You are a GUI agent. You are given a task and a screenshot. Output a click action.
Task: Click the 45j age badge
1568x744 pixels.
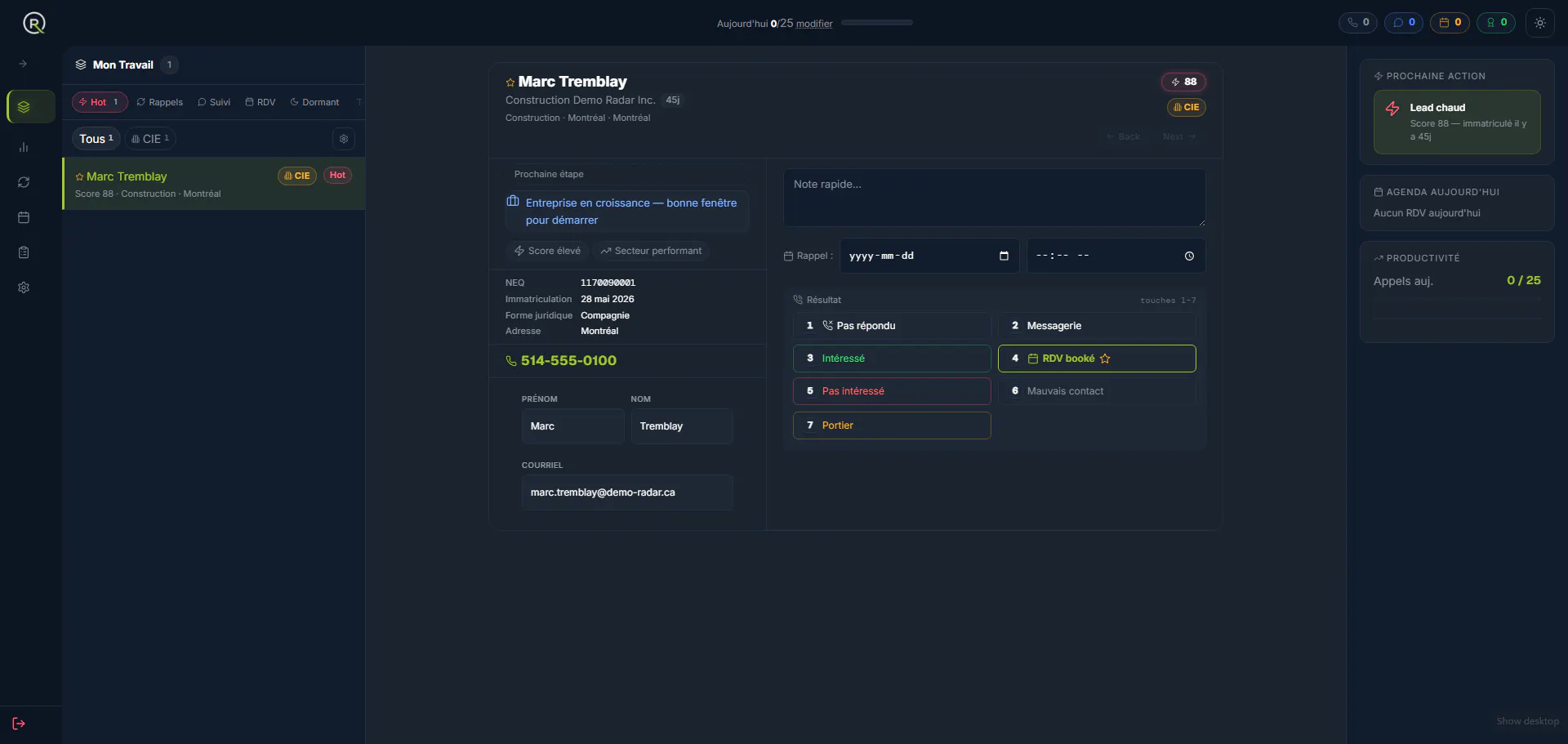(673, 100)
